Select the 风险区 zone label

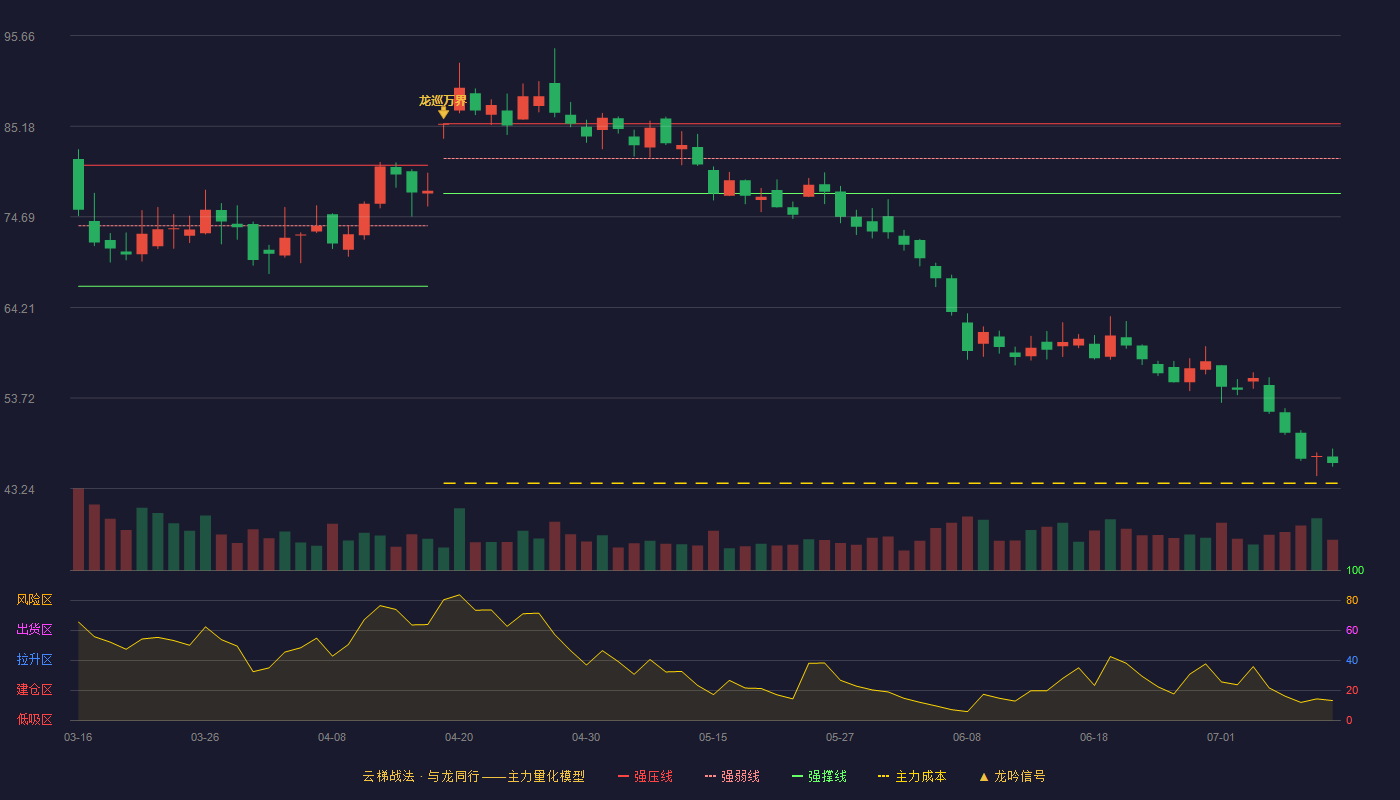pos(34,600)
